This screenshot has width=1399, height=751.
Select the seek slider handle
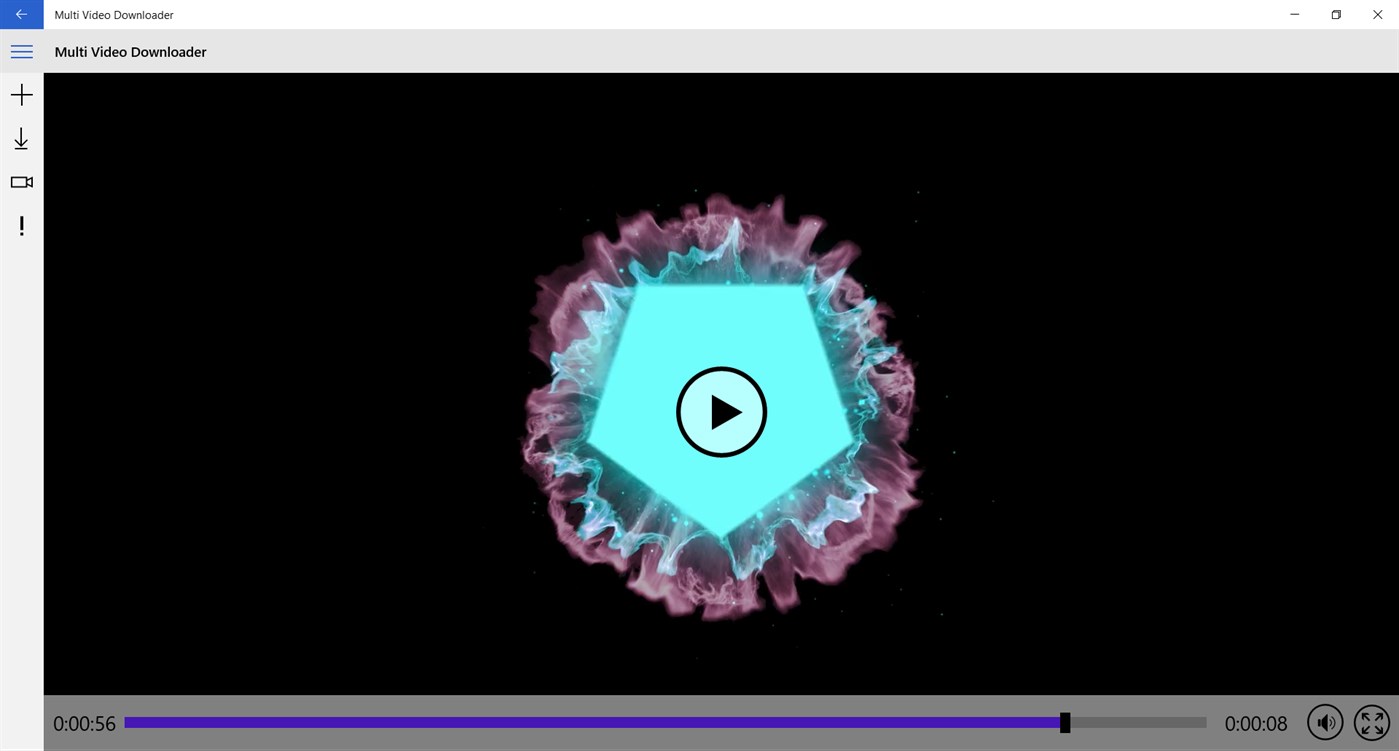click(x=1064, y=722)
